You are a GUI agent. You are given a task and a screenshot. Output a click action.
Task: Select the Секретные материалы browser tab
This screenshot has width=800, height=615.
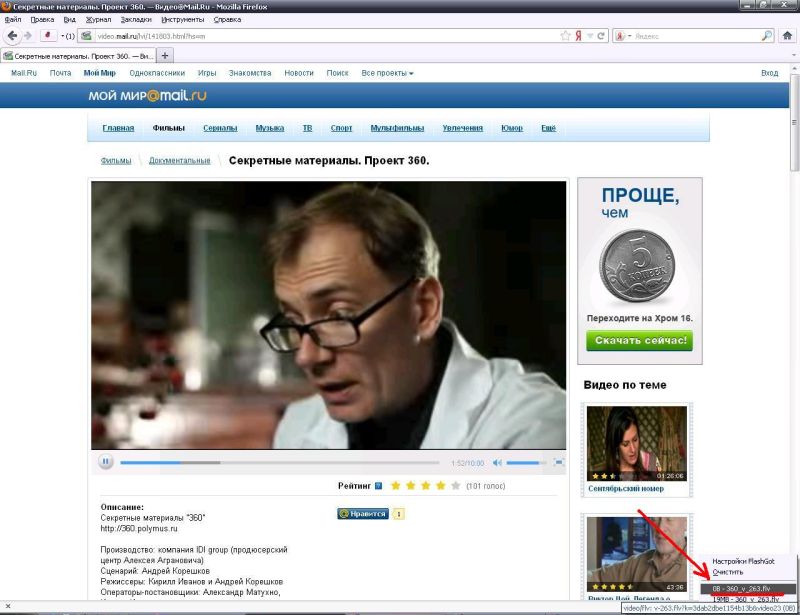click(78, 56)
